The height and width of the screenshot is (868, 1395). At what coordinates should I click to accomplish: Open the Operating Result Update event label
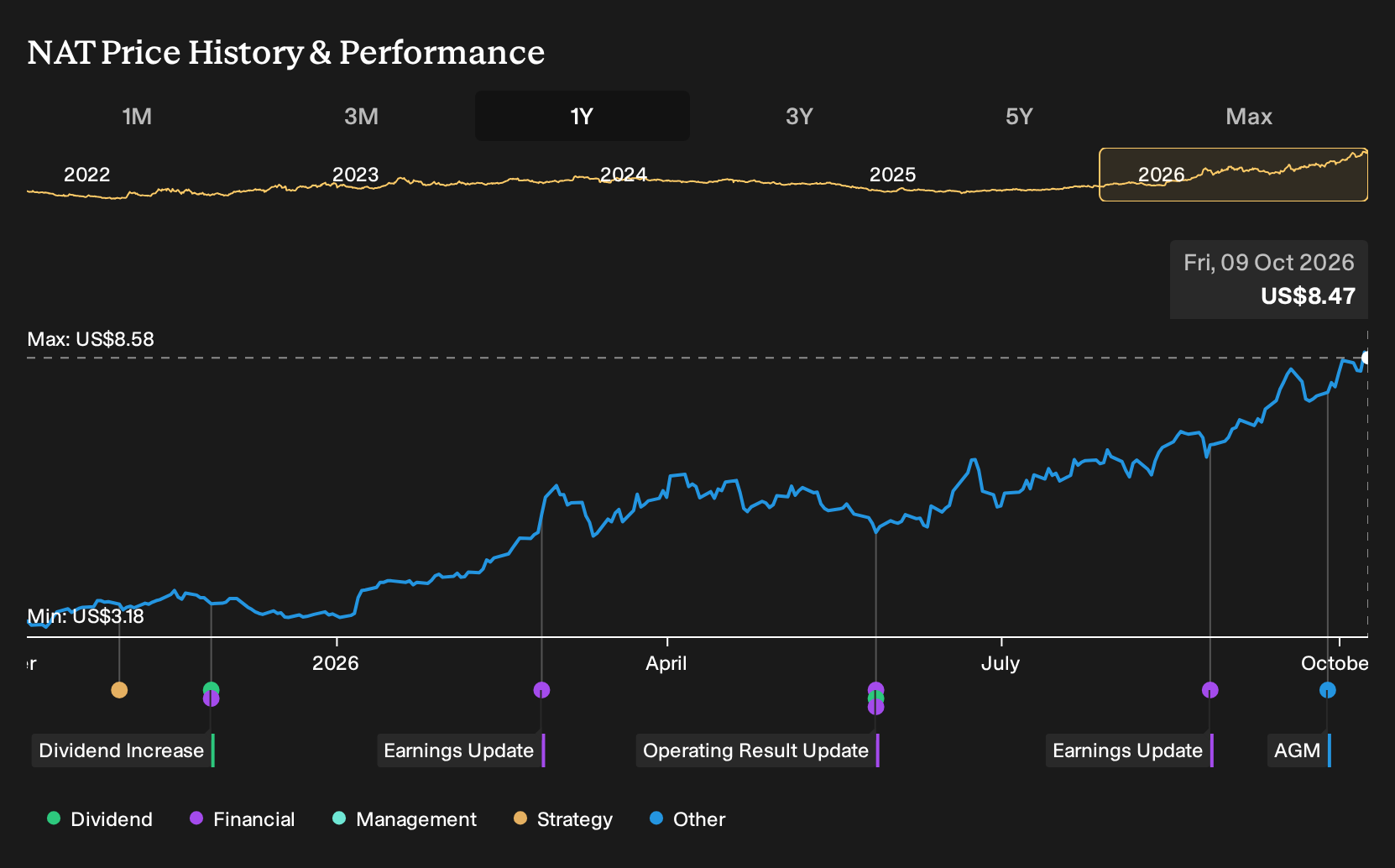[756, 750]
